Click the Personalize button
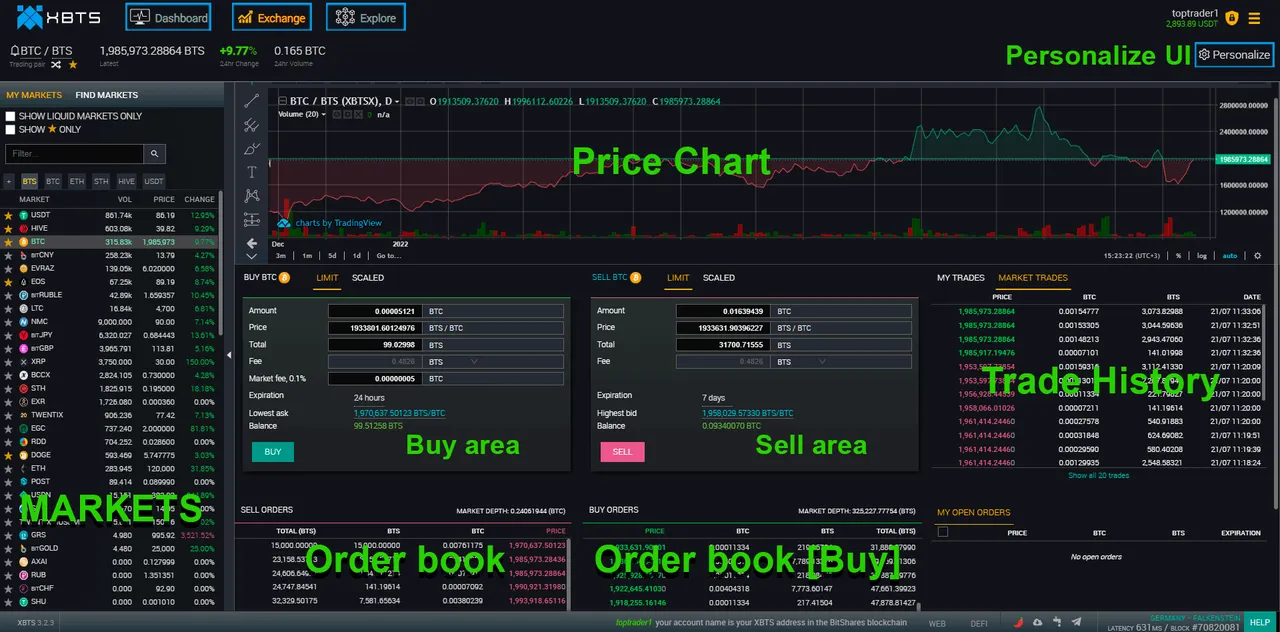The width and height of the screenshot is (1280, 632). pos(1234,55)
